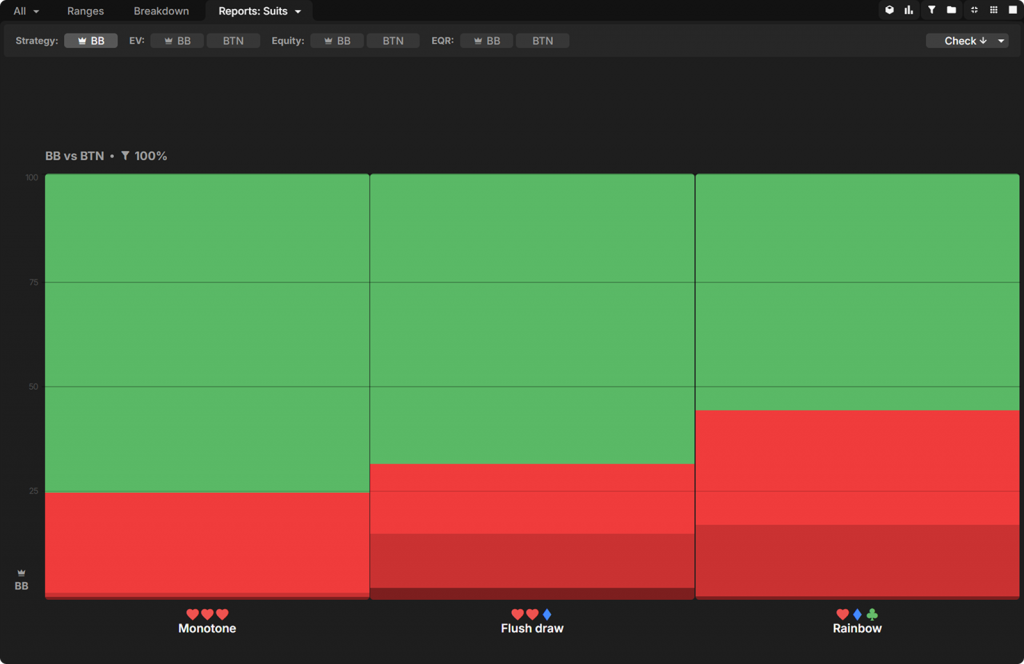Expand the All dropdown
Screen dimensions: 1024x664
click(x=26, y=11)
